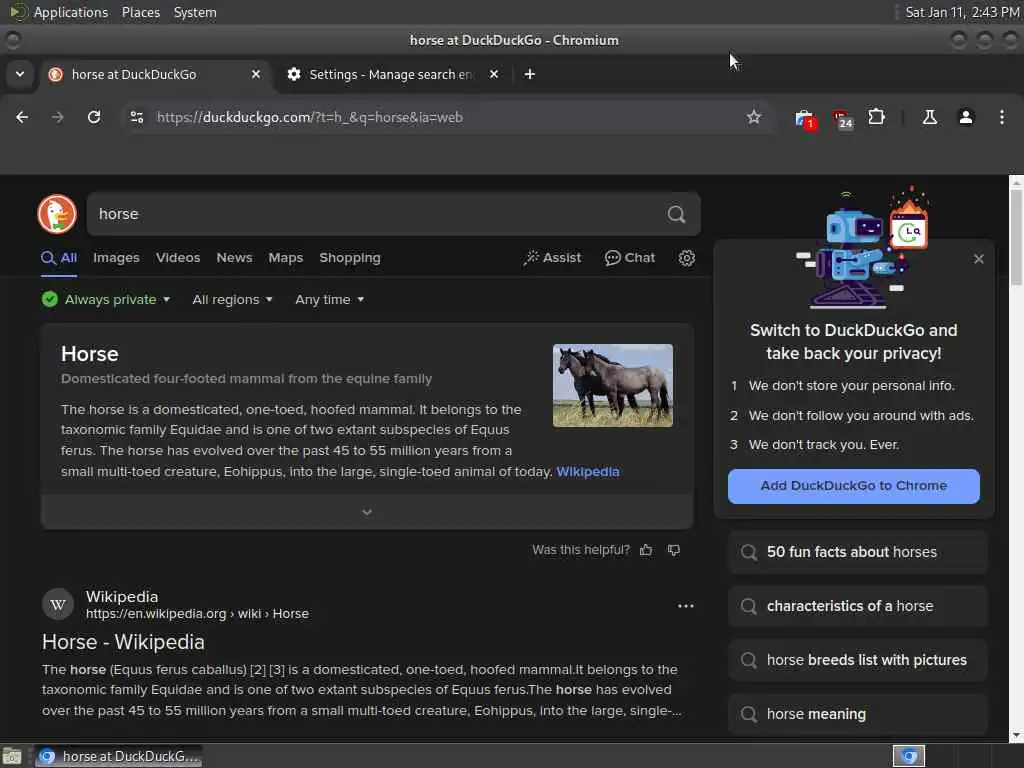Viewport: 1024px width, 768px height.
Task: Click the Wikipedia W favicon
Action: pyautogui.click(x=57, y=605)
